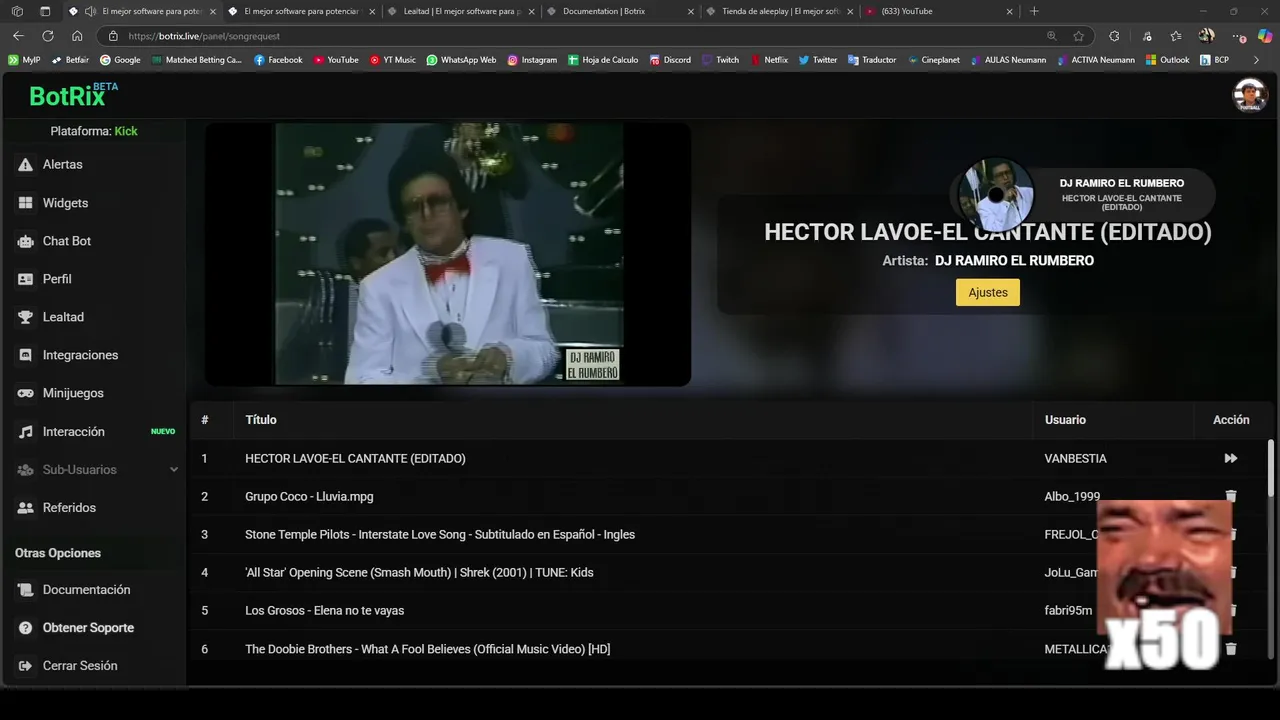Image resolution: width=1280 pixels, height=720 pixels.
Task: Click the video player thumbnail of Hector Lavoe
Action: 448,254
